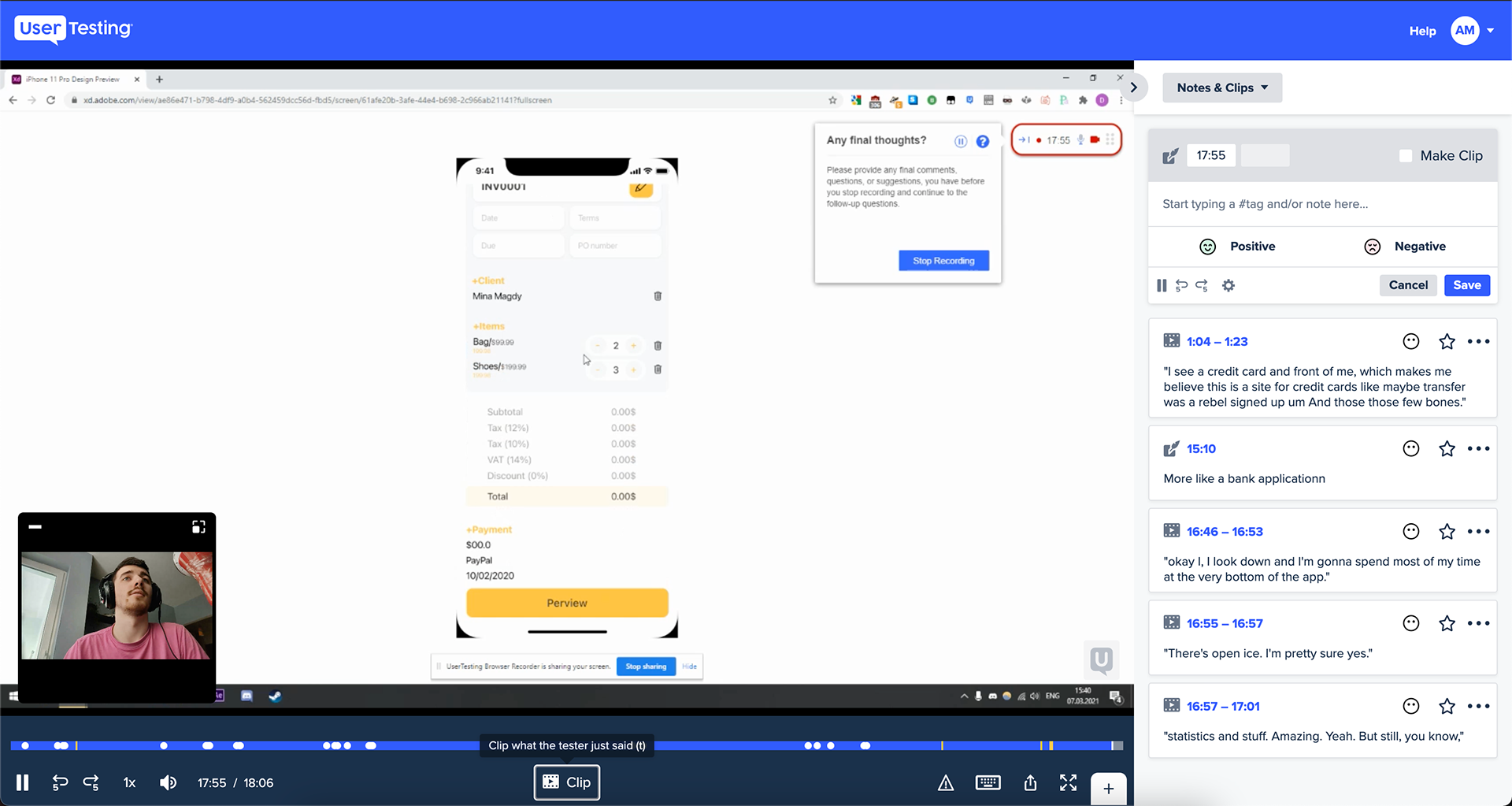The height and width of the screenshot is (806, 1512).
Task: Focus the note text input area
Action: pyautogui.click(x=1323, y=204)
